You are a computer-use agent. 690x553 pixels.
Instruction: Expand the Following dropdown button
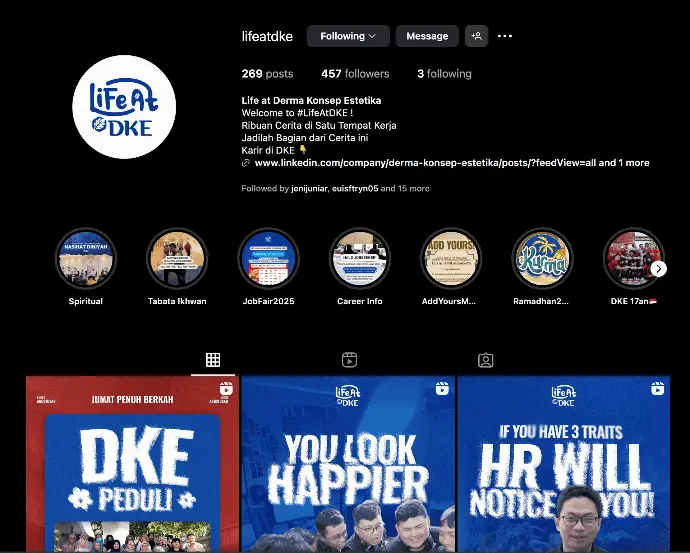(x=348, y=36)
